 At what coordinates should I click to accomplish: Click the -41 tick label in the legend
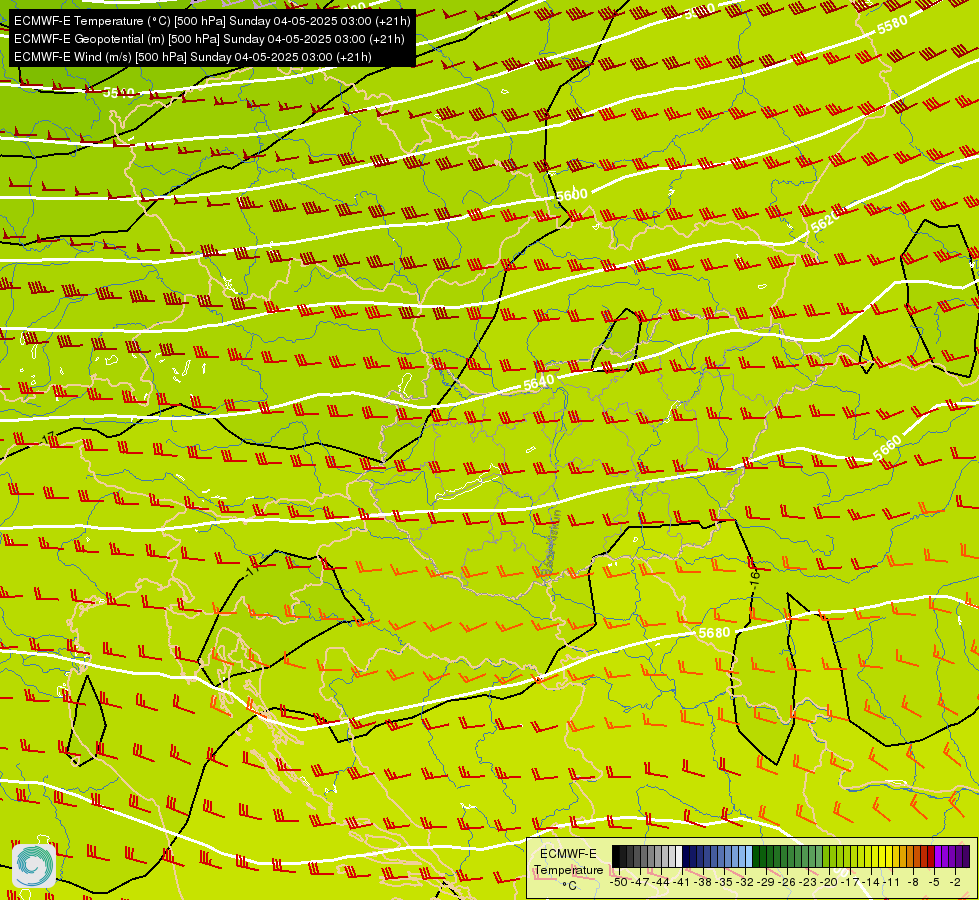(682, 882)
